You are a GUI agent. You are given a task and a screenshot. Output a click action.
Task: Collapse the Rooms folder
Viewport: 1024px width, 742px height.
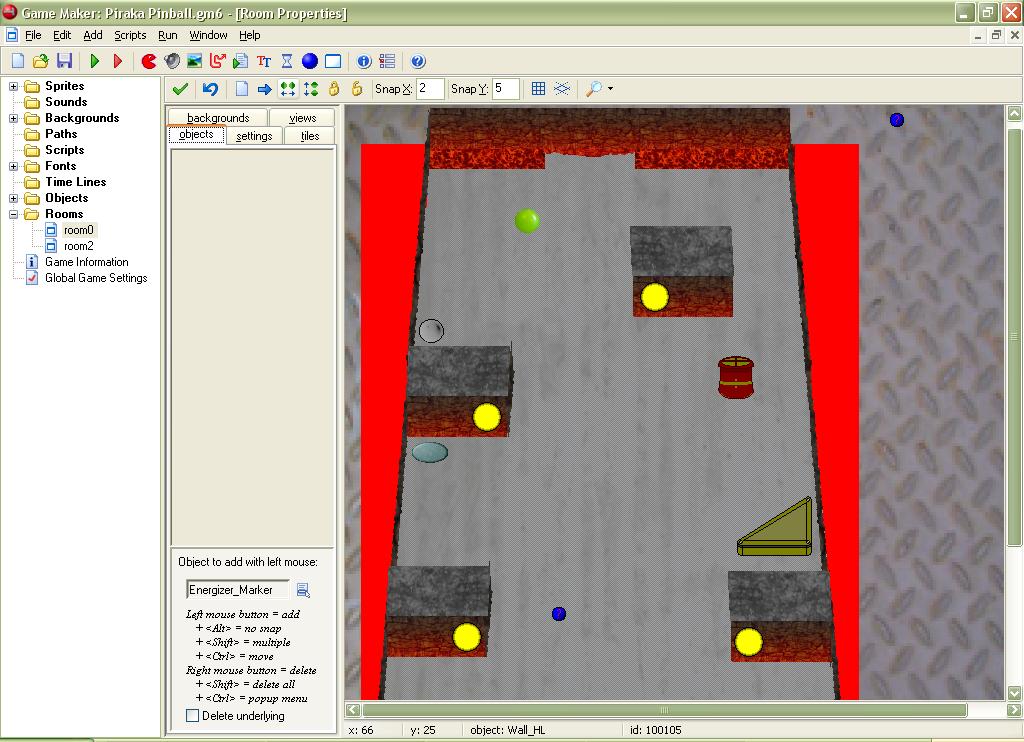coord(14,214)
